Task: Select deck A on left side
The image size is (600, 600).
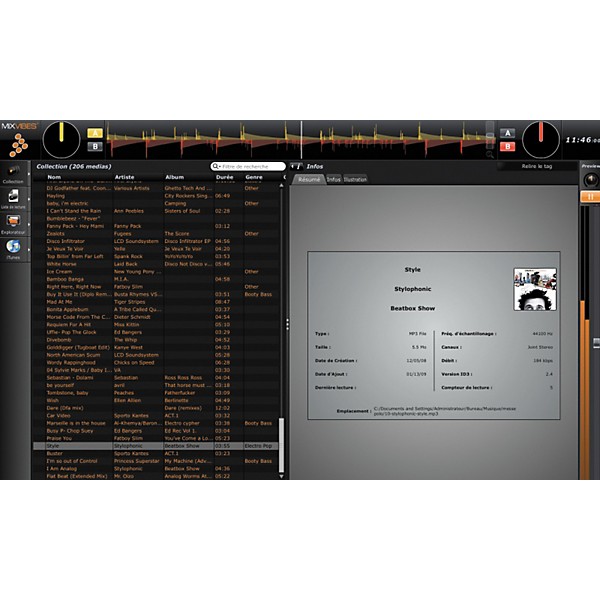Action: click(x=95, y=133)
